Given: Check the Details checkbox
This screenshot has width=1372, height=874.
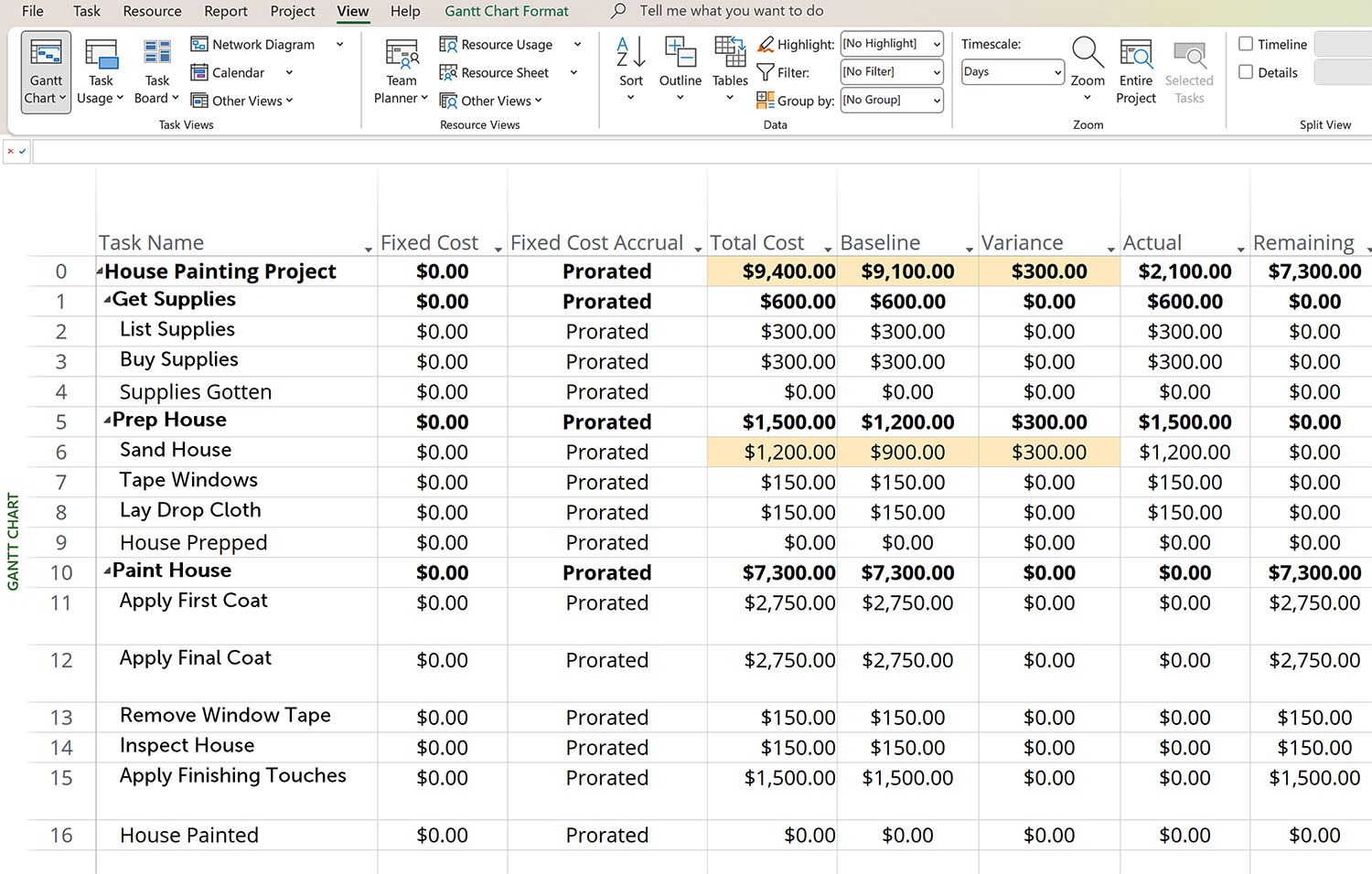Looking at the screenshot, I should point(1246,72).
